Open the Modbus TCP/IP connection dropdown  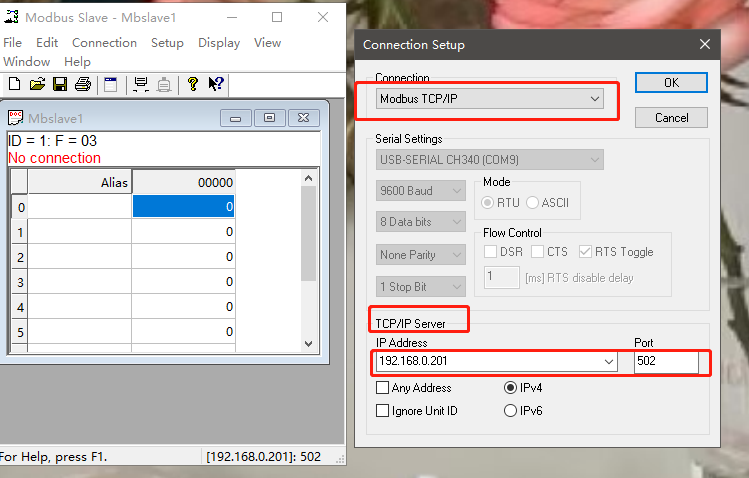pos(490,99)
